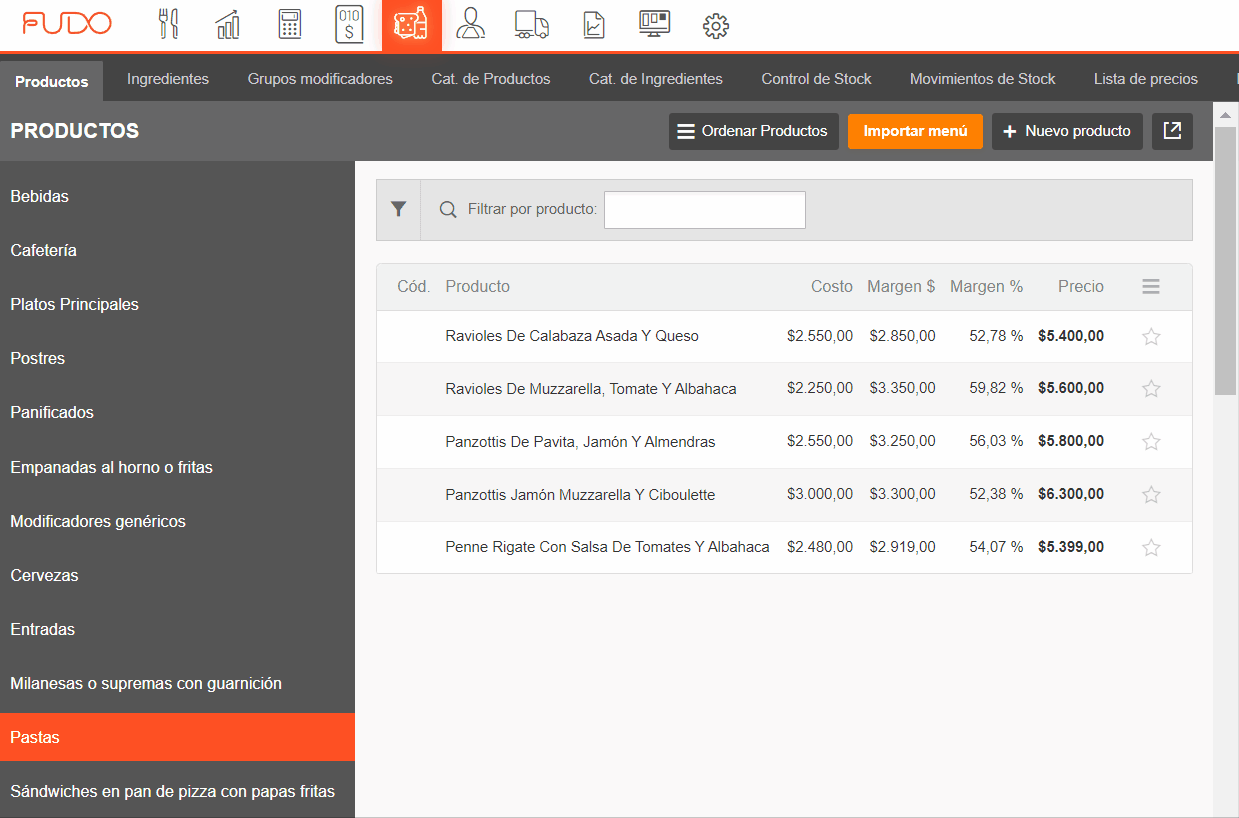The height and width of the screenshot is (818, 1239).
Task: Click the price $5.399,00
Action: click(x=1071, y=547)
